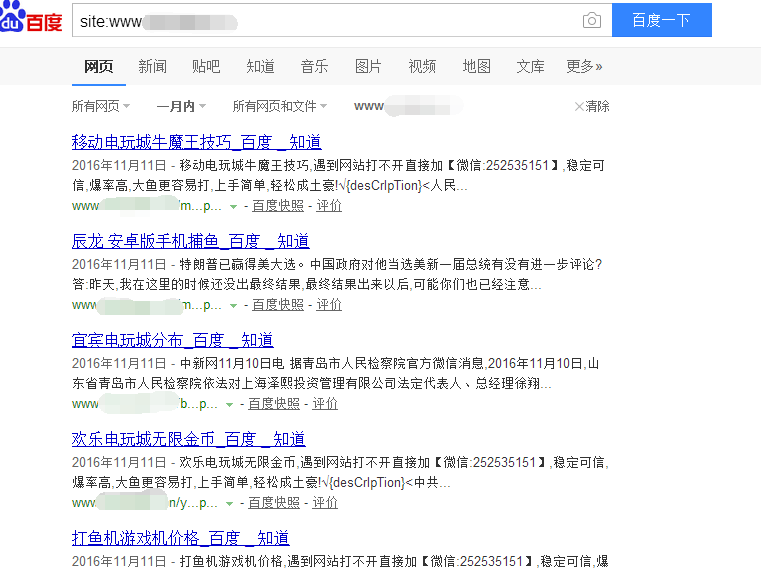The image size is (761, 573).
Task: Click the camera image search icon
Action: click(x=592, y=21)
